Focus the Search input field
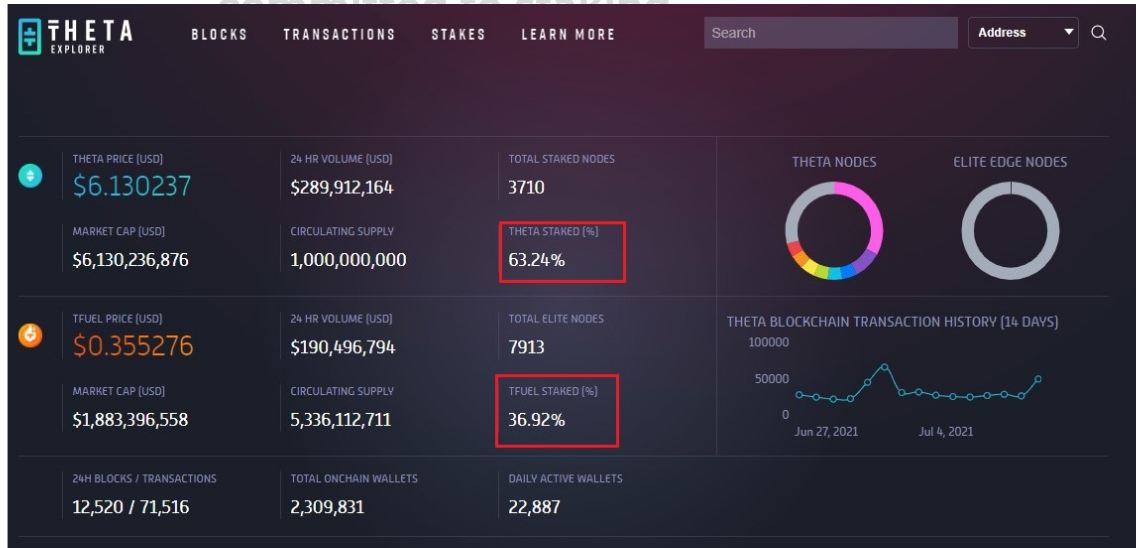1145x548 pixels. [x=830, y=33]
